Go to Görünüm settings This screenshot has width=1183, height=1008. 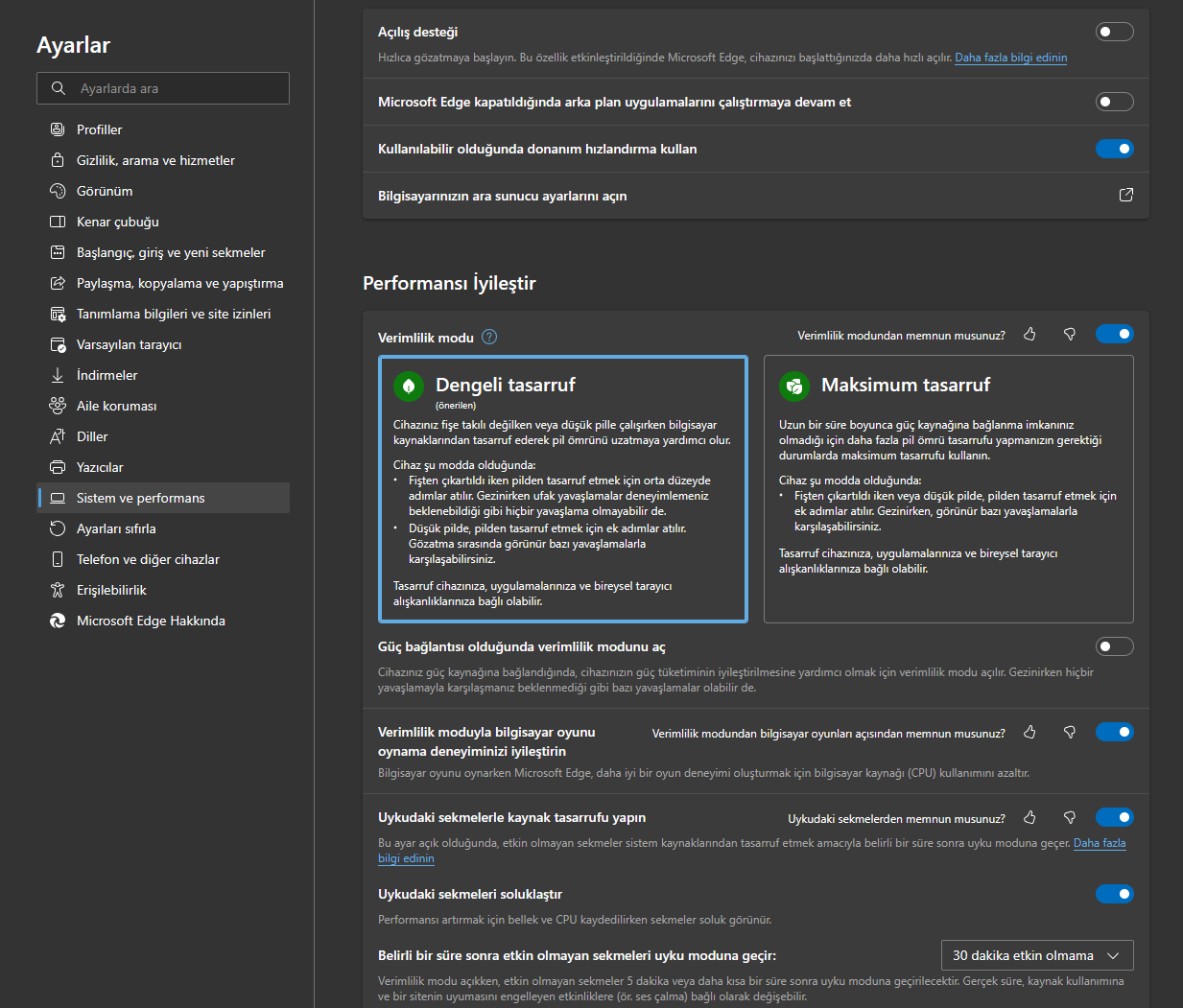(x=163, y=191)
